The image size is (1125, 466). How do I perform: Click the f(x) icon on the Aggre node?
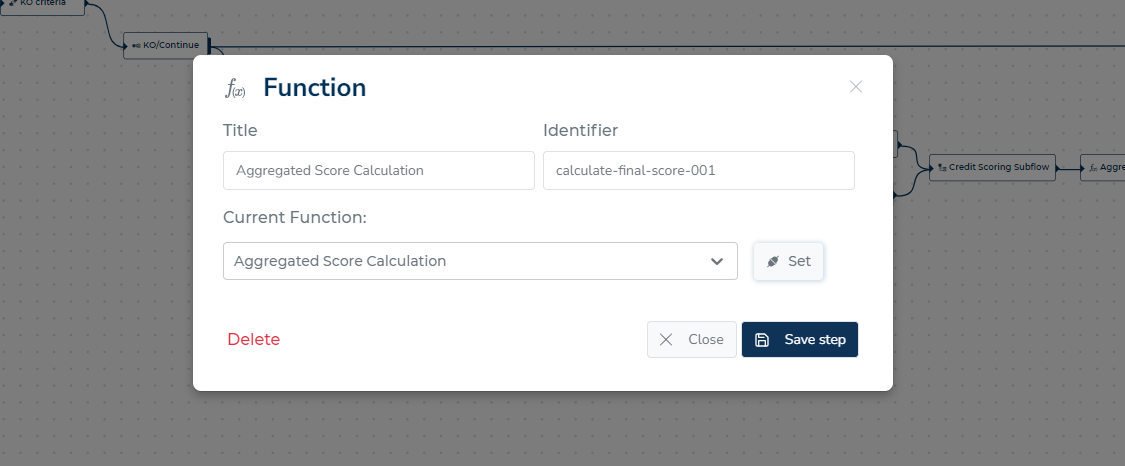1093,168
